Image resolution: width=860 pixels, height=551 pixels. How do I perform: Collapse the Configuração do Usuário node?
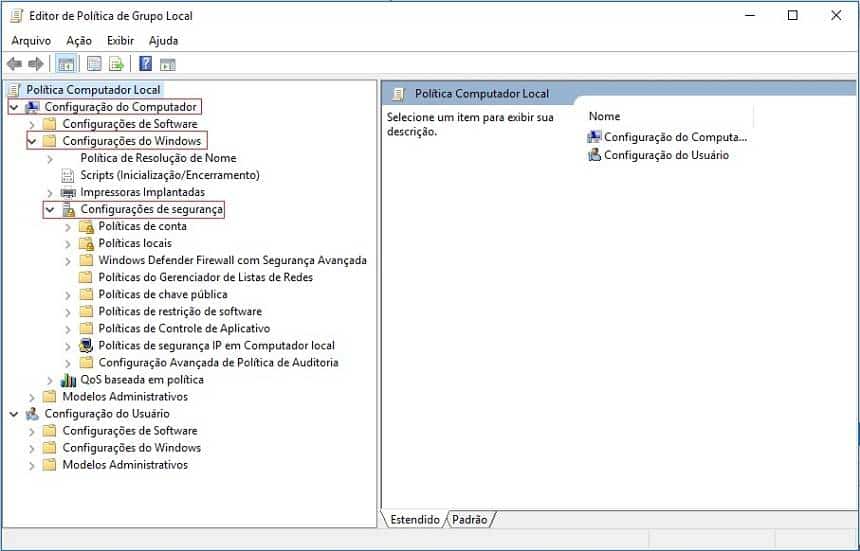pyautogui.click(x=14, y=414)
